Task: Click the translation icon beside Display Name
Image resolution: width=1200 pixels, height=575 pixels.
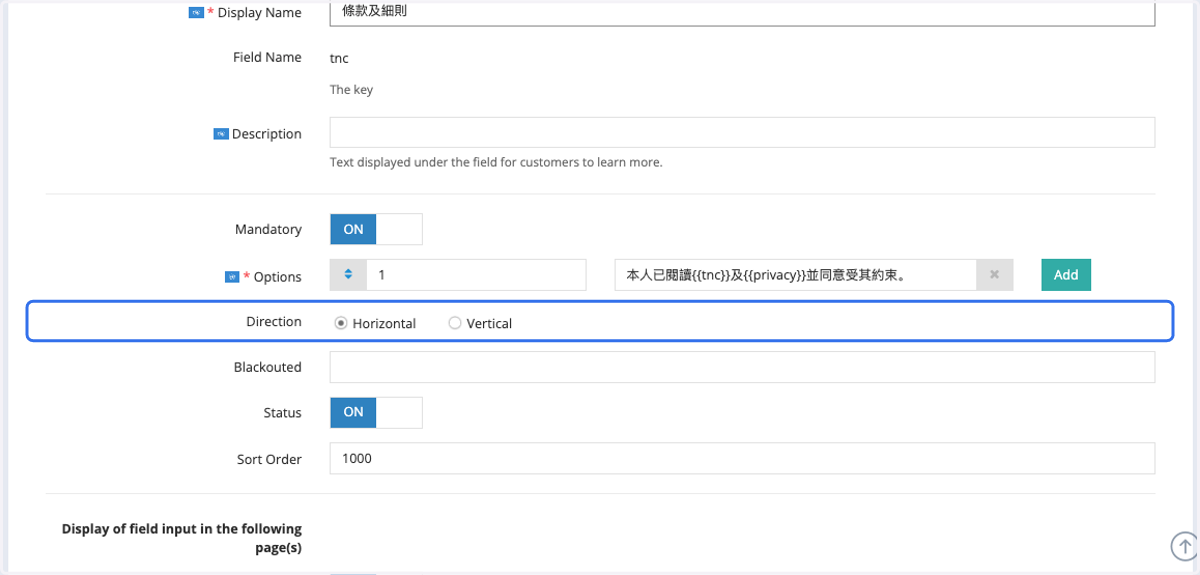Action: click(x=196, y=13)
